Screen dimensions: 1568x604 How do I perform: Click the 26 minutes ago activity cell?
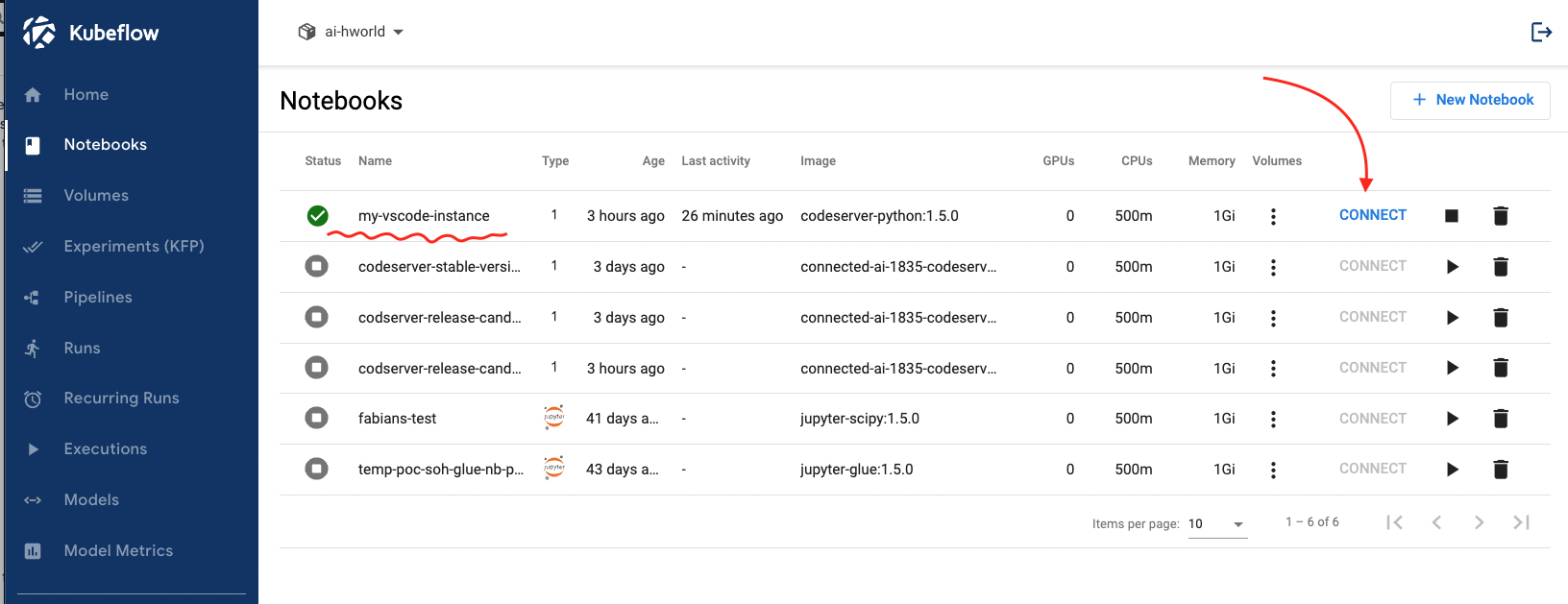click(732, 216)
